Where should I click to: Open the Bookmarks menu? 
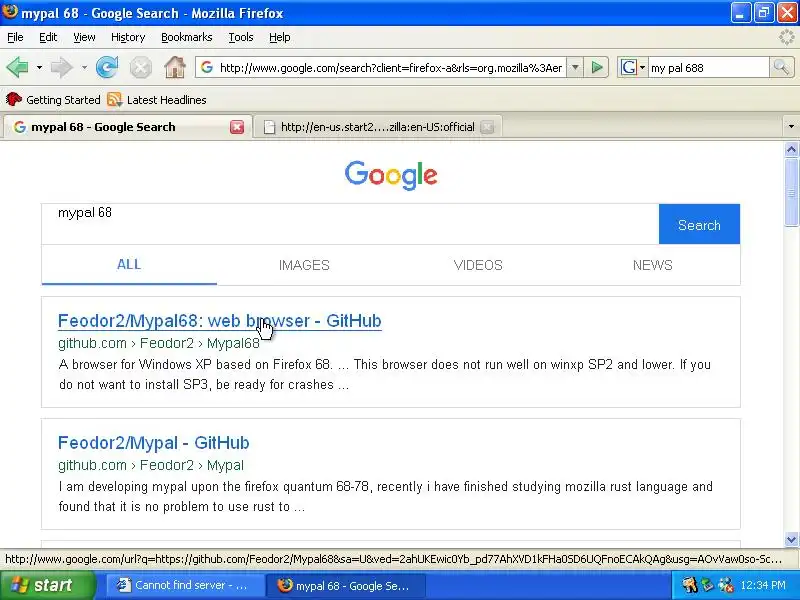click(187, 37)
